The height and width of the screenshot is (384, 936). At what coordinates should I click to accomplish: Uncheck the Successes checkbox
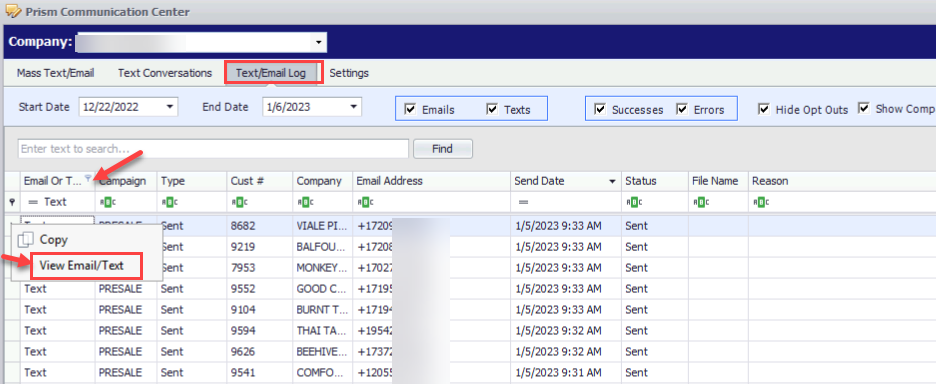pos(600,109)
